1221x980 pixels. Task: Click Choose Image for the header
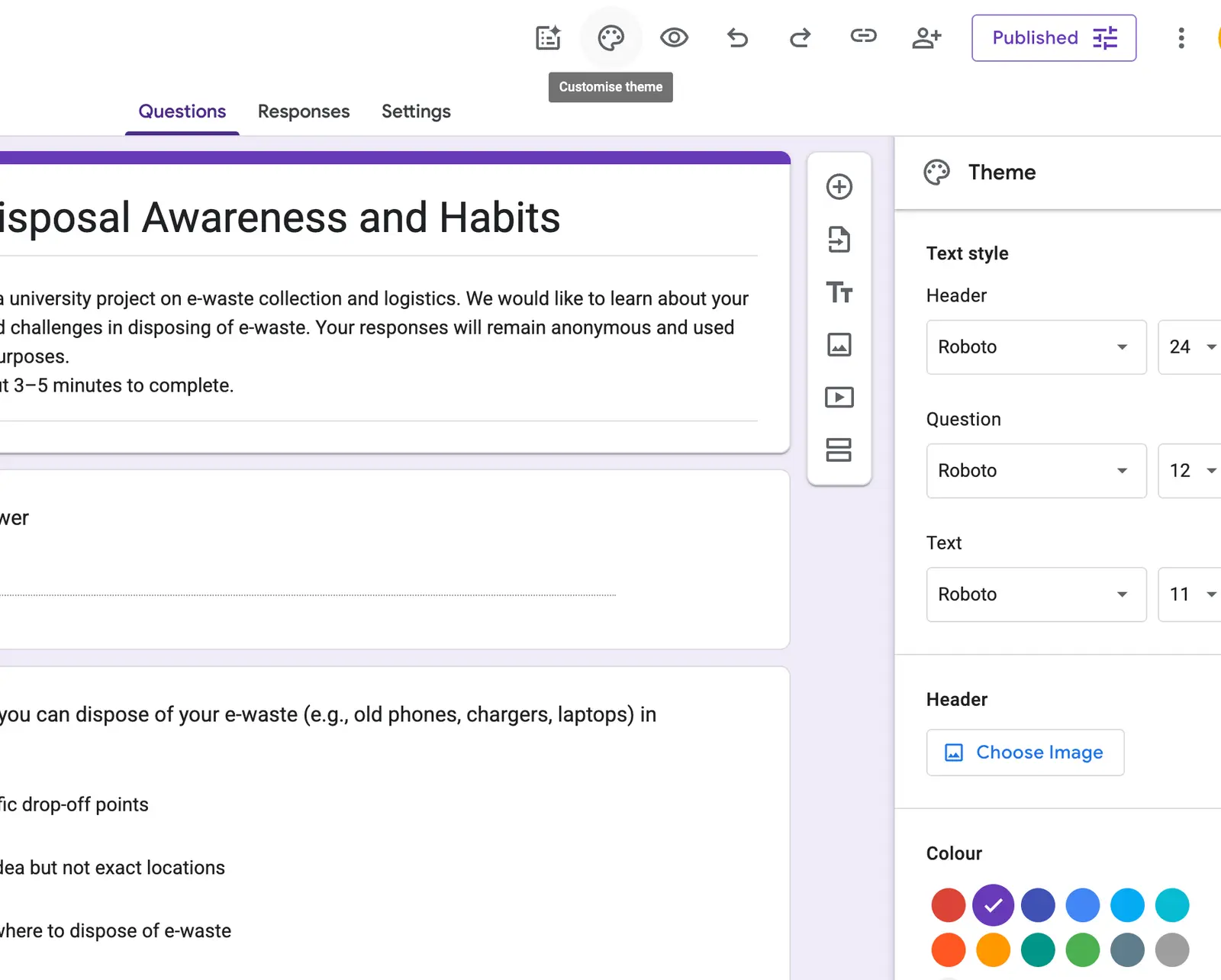click(1025, 753)
